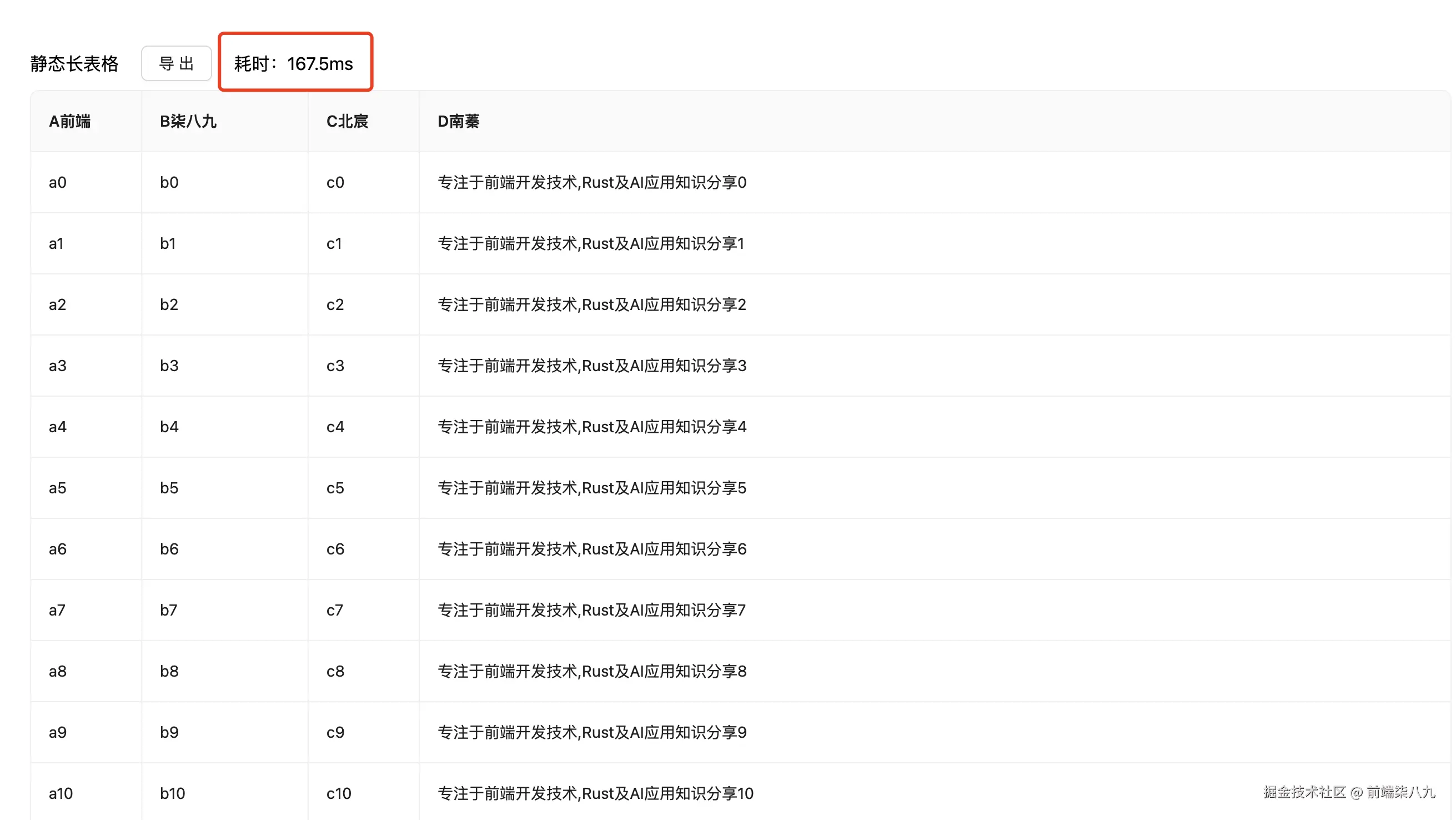Select the A前端 column header
Viewport: 1456px width, 820px height.
point(69,122)
